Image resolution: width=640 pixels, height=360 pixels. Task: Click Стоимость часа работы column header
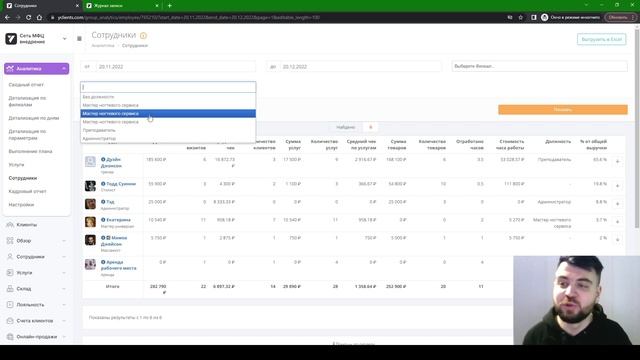tap(511, 144)
